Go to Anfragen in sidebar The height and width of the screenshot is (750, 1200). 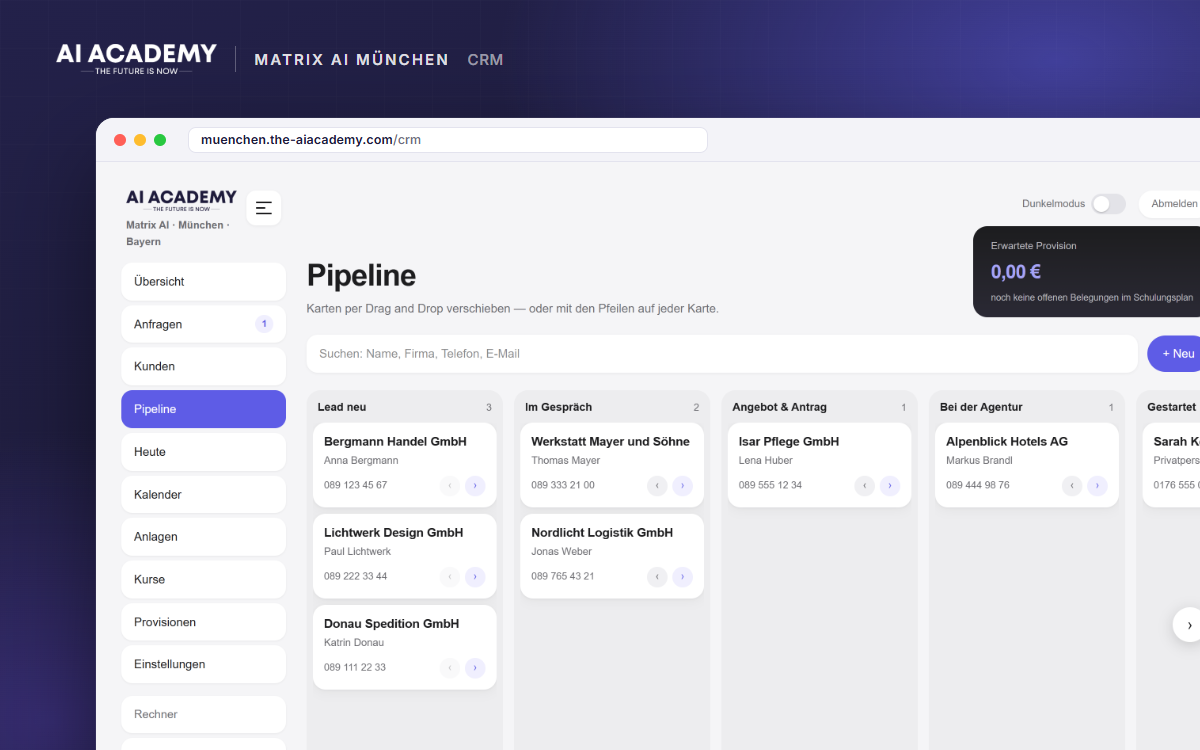tap(203, 324)
